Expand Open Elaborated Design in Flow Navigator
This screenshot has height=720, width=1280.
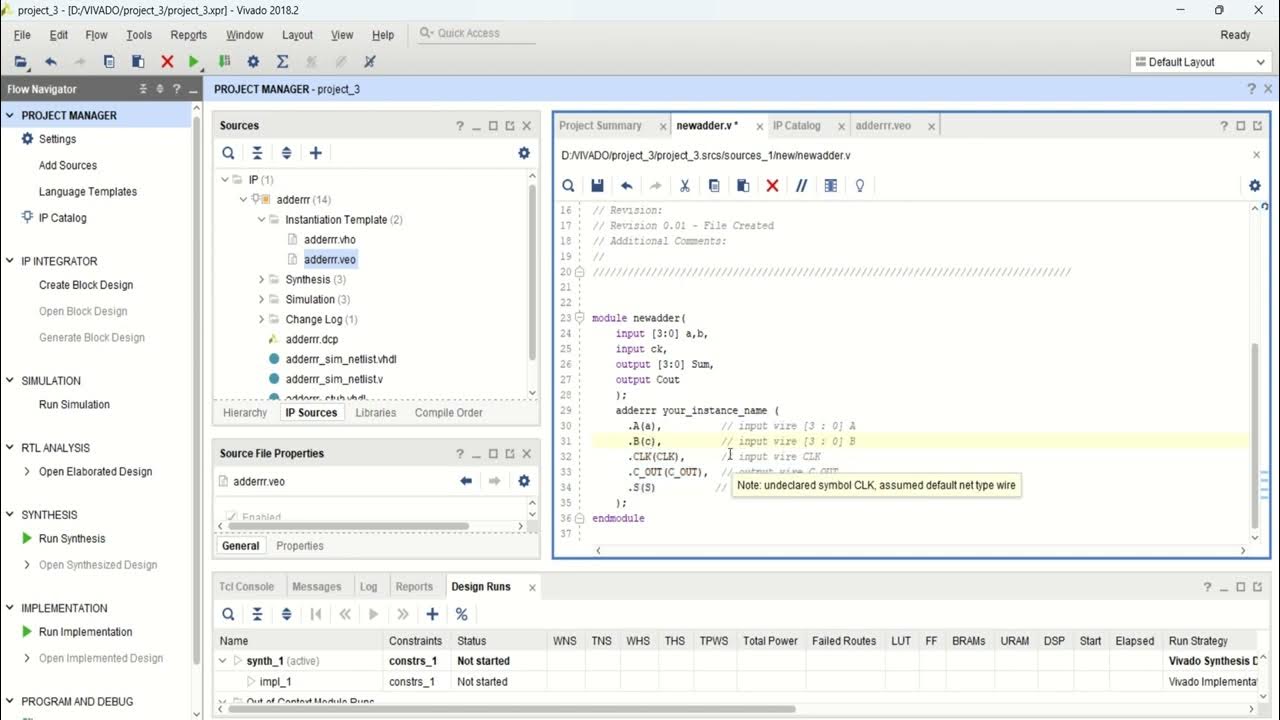(27, 472)
